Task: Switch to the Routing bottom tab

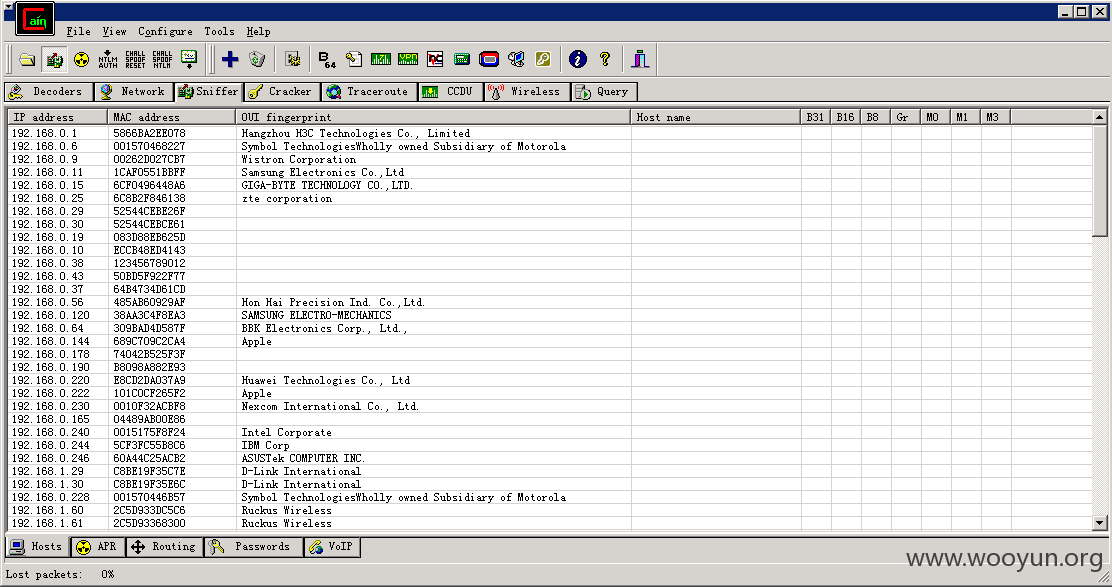Action: click(165, 547)
